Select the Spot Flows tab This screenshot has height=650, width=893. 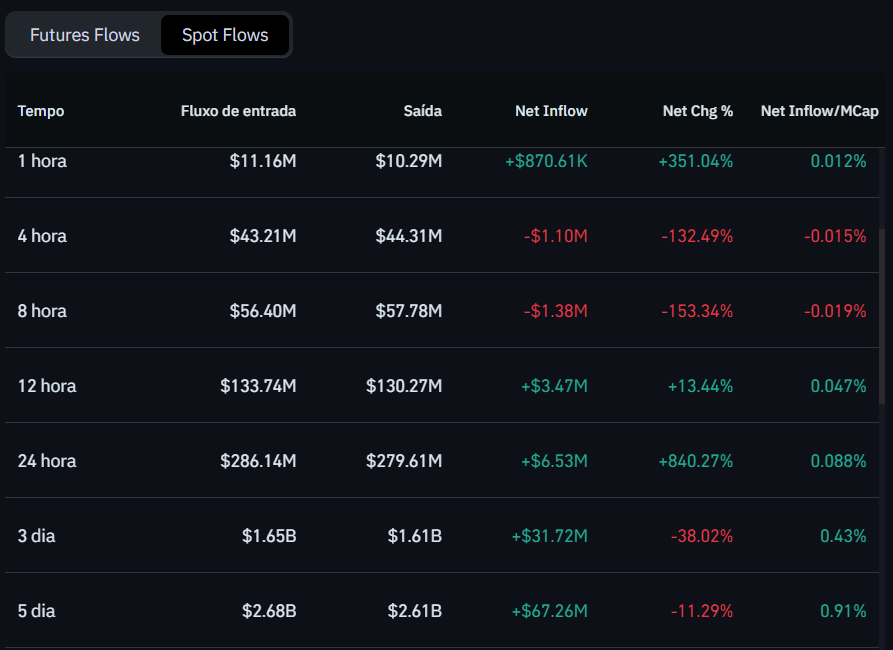tap(224, 34)
